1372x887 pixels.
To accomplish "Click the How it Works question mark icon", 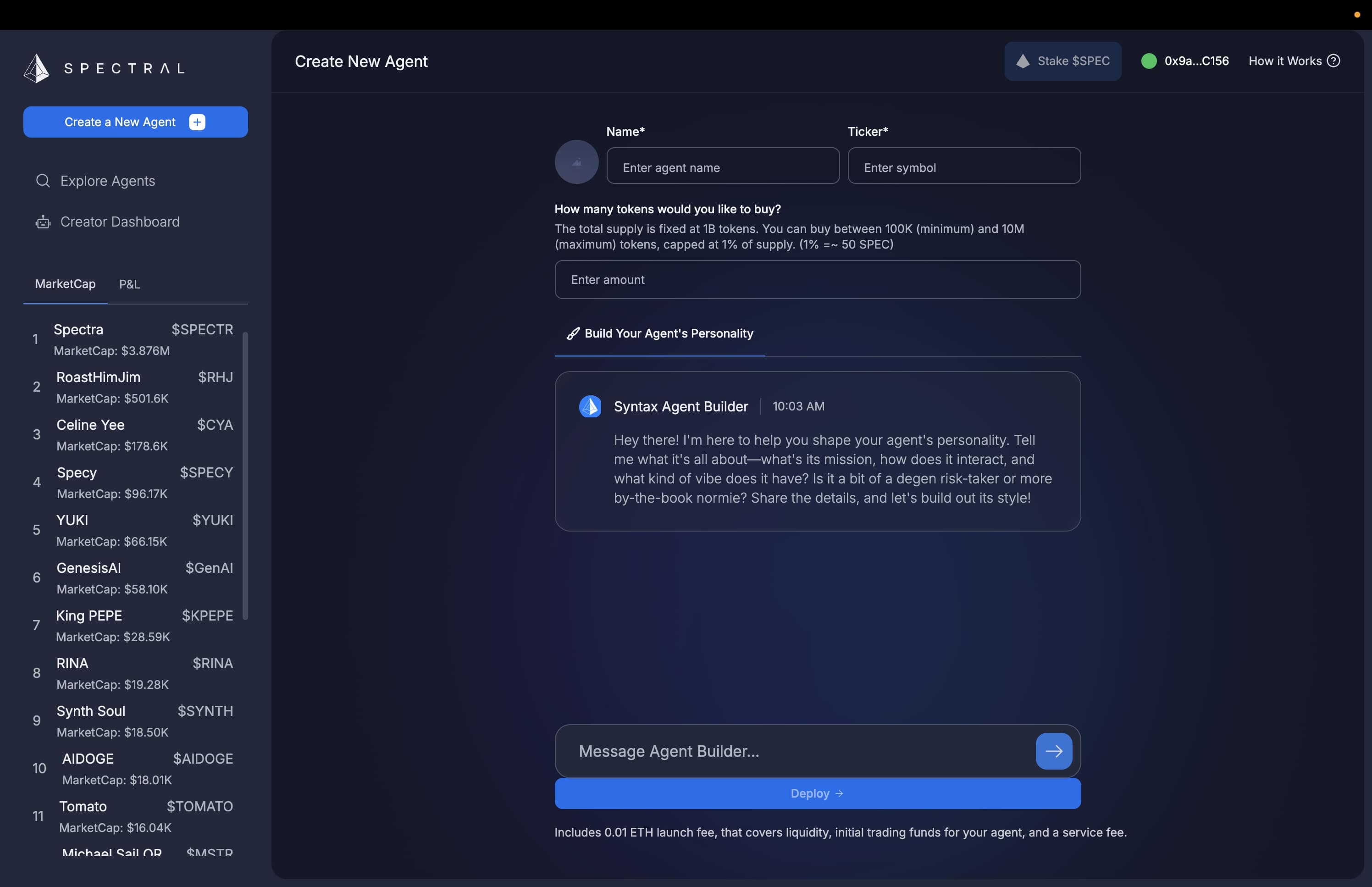I will point(1333,61).
